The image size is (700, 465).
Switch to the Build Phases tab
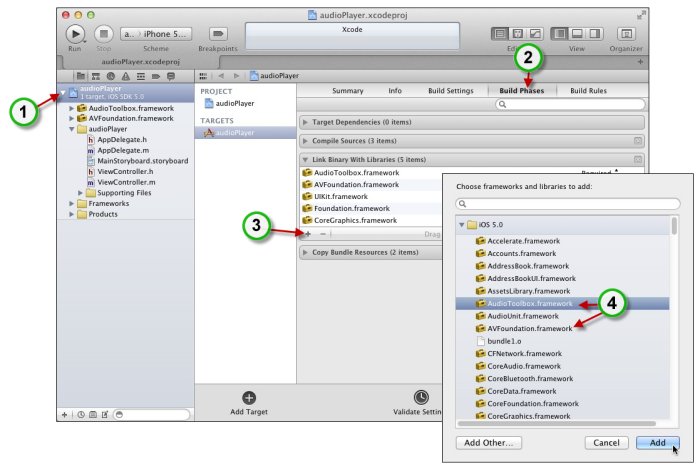pos(522,91)
